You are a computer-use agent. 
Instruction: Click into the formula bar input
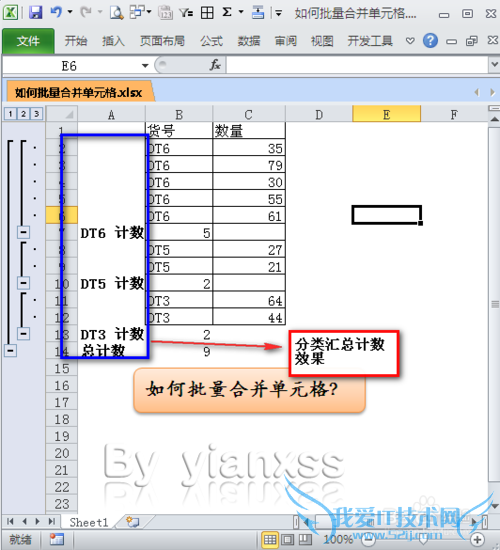coord(357,66)
